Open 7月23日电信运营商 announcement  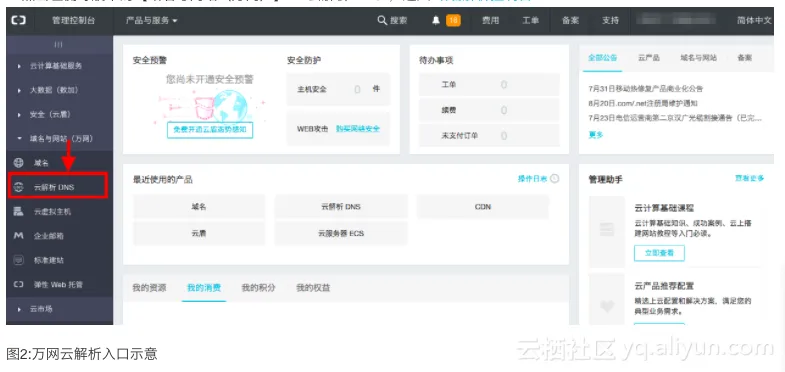click(x=675, y=118)
